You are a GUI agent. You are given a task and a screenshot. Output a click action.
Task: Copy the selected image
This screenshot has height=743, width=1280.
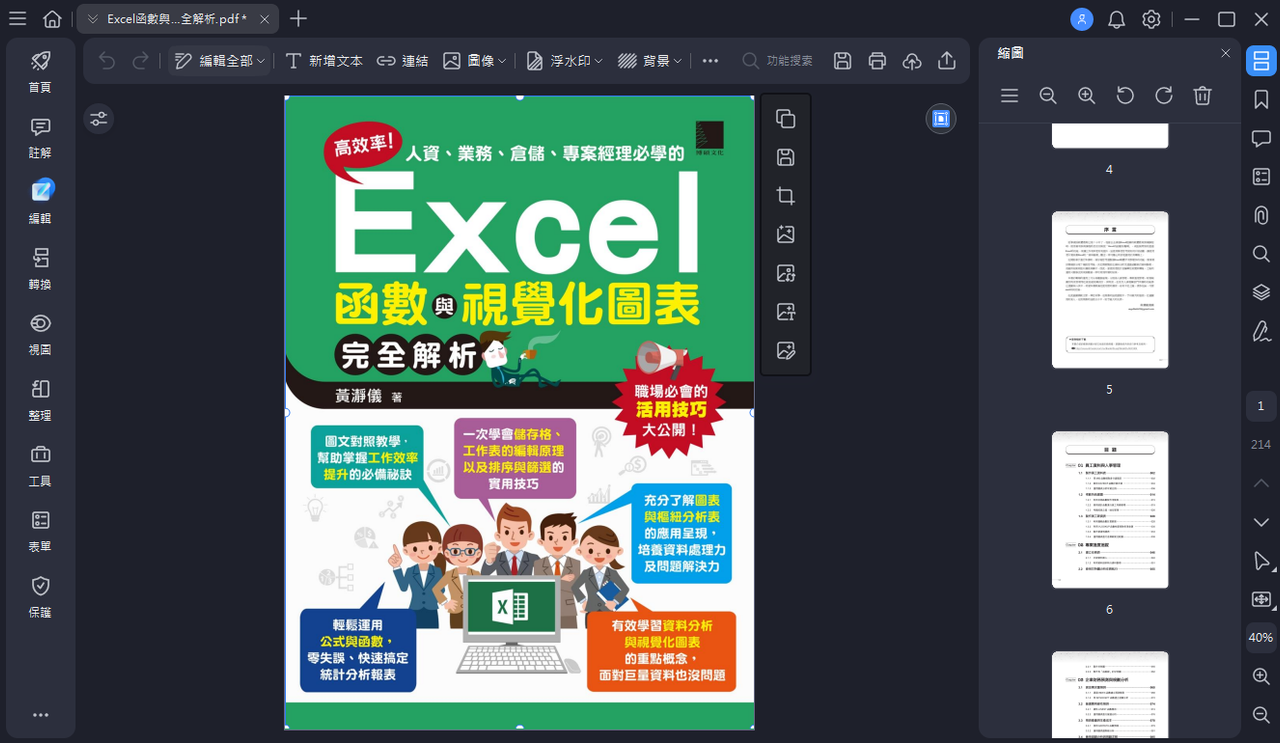(786, 119)
